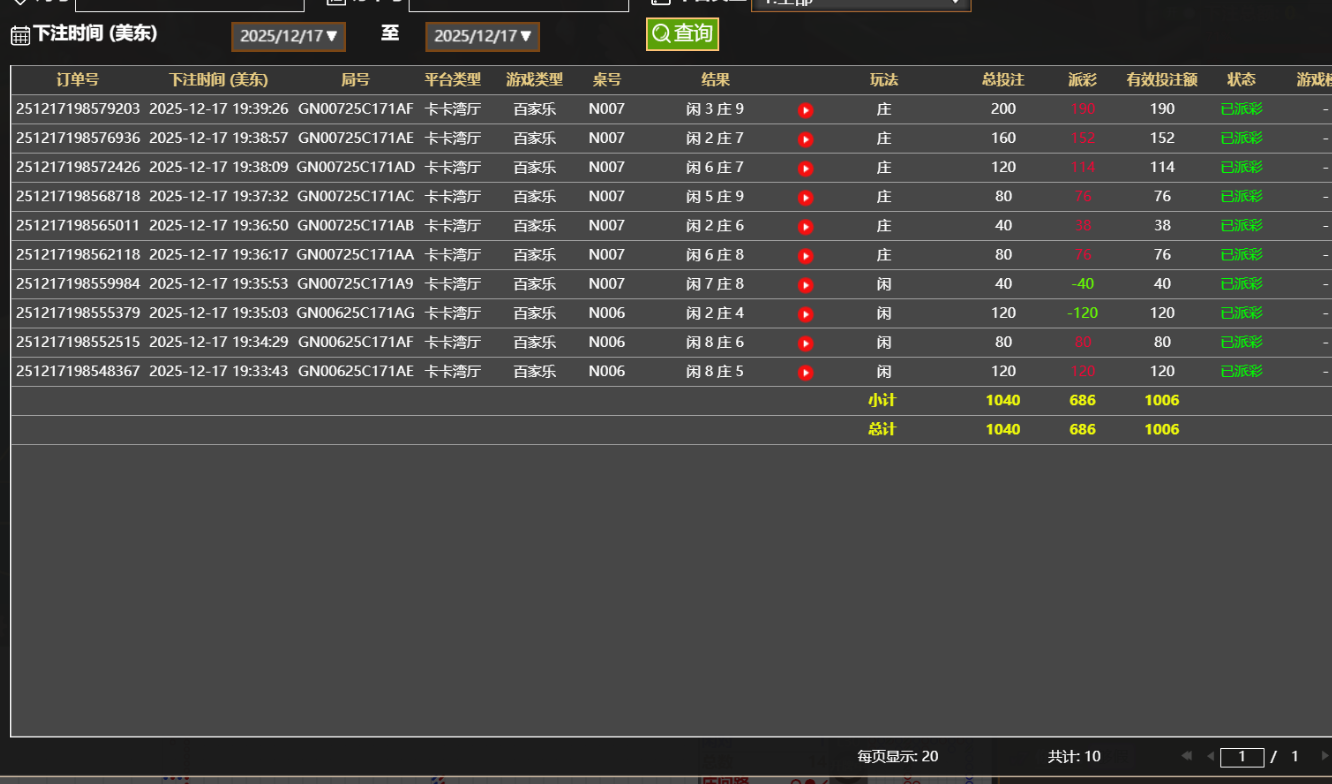1332x784 pixels.
Task: Open replay icon for round GN00625C171AG
Action: point(805,314)
